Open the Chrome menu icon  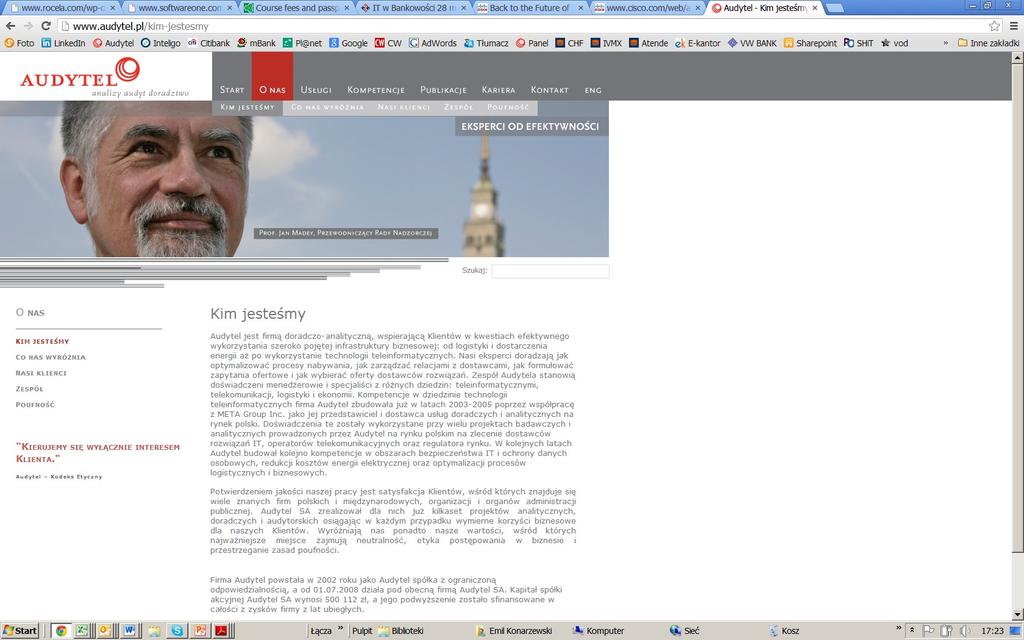(x=1014, y=26)
